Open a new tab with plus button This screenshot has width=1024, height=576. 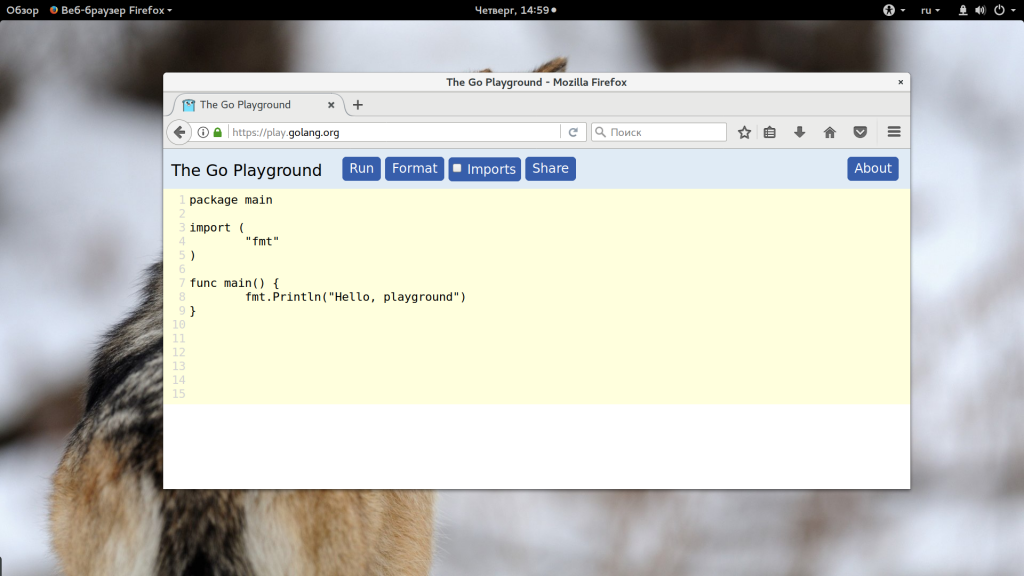tap(358, 105)
